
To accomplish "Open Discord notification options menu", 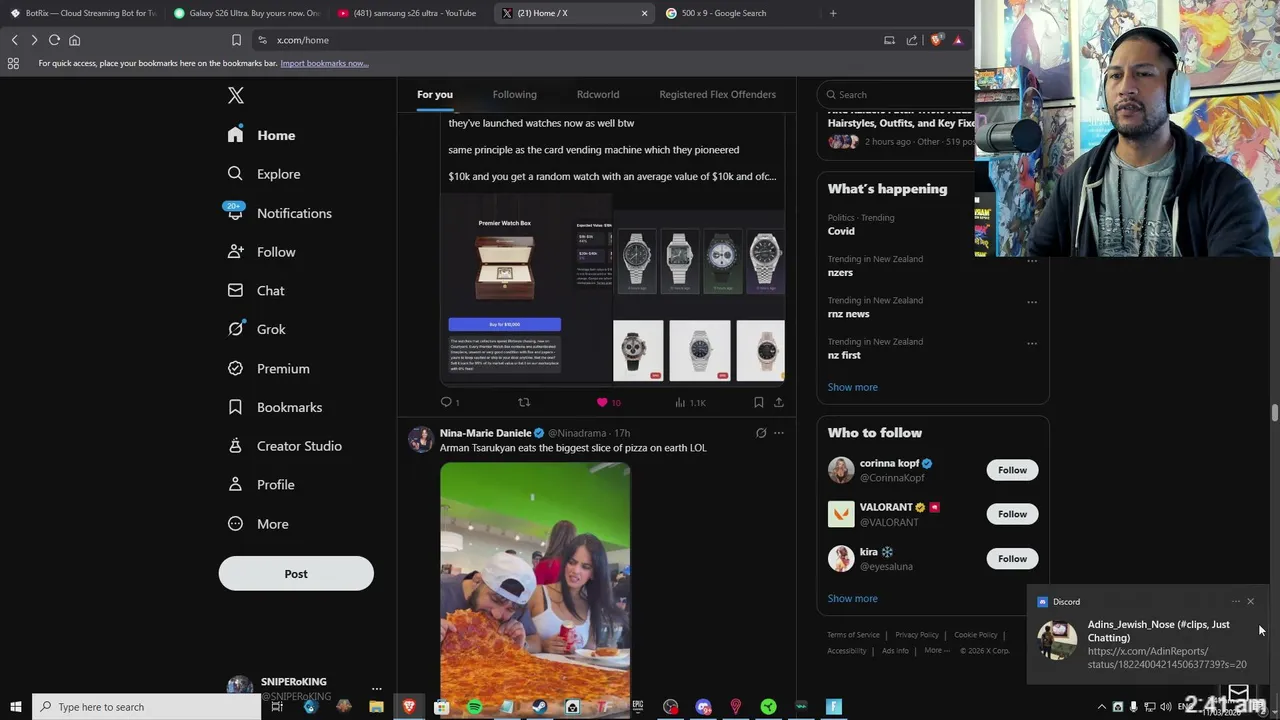I will [1236, 602].
